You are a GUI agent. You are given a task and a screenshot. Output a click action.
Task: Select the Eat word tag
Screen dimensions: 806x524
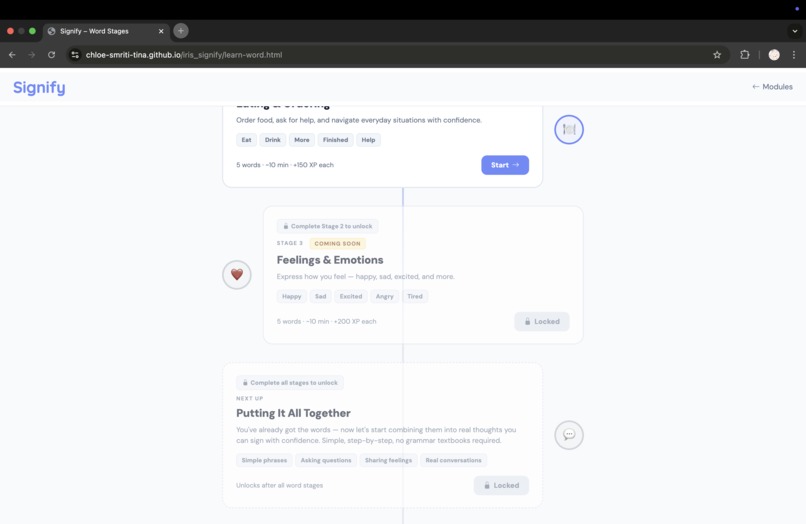click(x=246, y=140)
